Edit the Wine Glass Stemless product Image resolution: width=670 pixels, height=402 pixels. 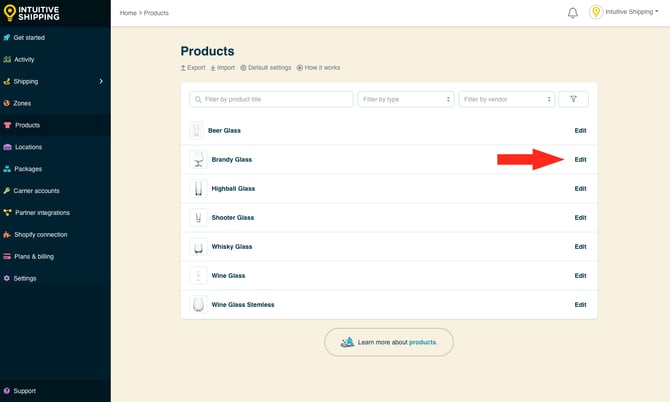coord(580,305)
